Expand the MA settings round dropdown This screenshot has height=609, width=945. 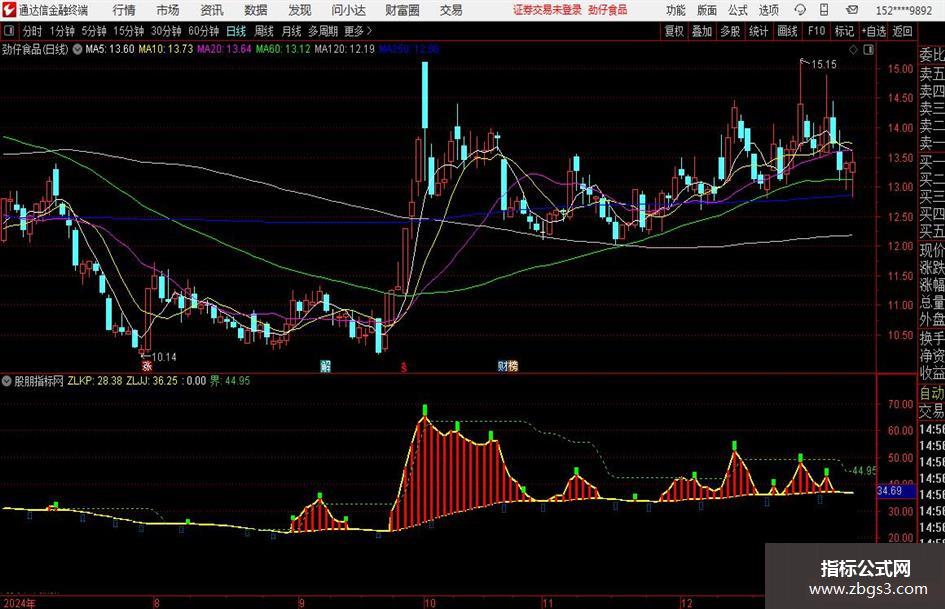(x=77, y=49)
